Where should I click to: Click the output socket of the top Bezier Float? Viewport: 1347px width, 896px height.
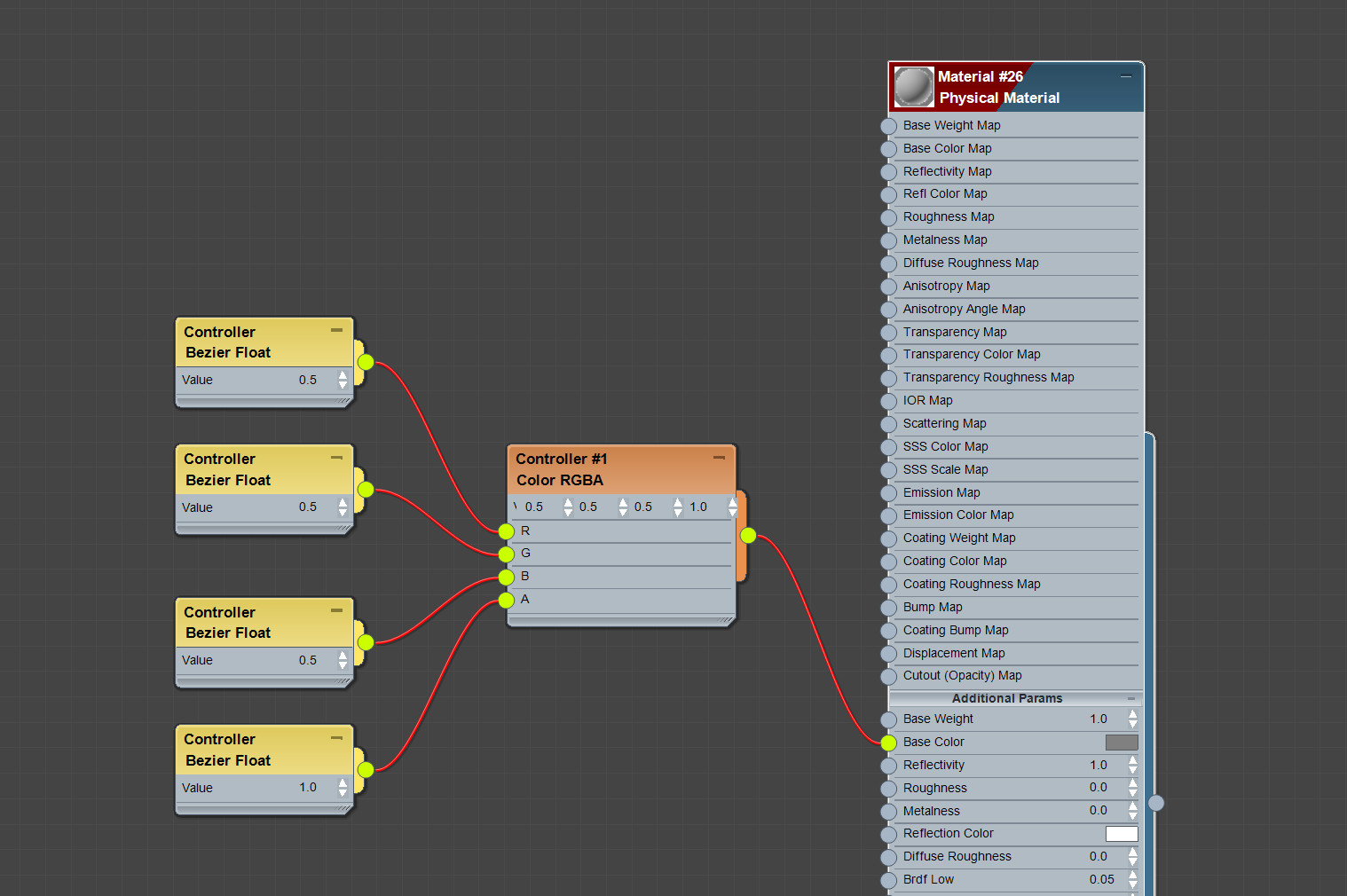[366, 362]
